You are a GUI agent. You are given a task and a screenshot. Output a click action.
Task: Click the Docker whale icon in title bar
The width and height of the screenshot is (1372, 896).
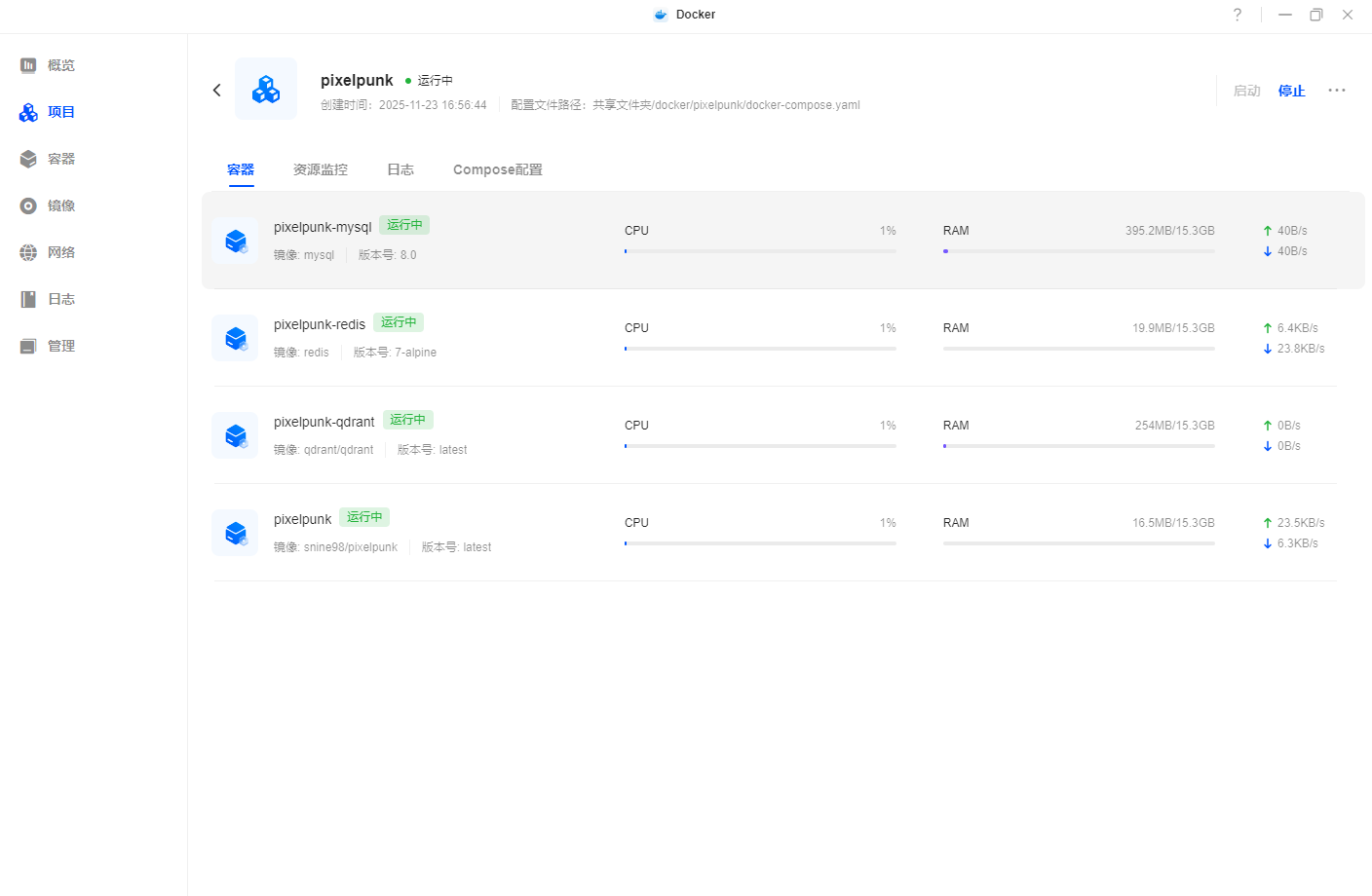pos(661,15)
